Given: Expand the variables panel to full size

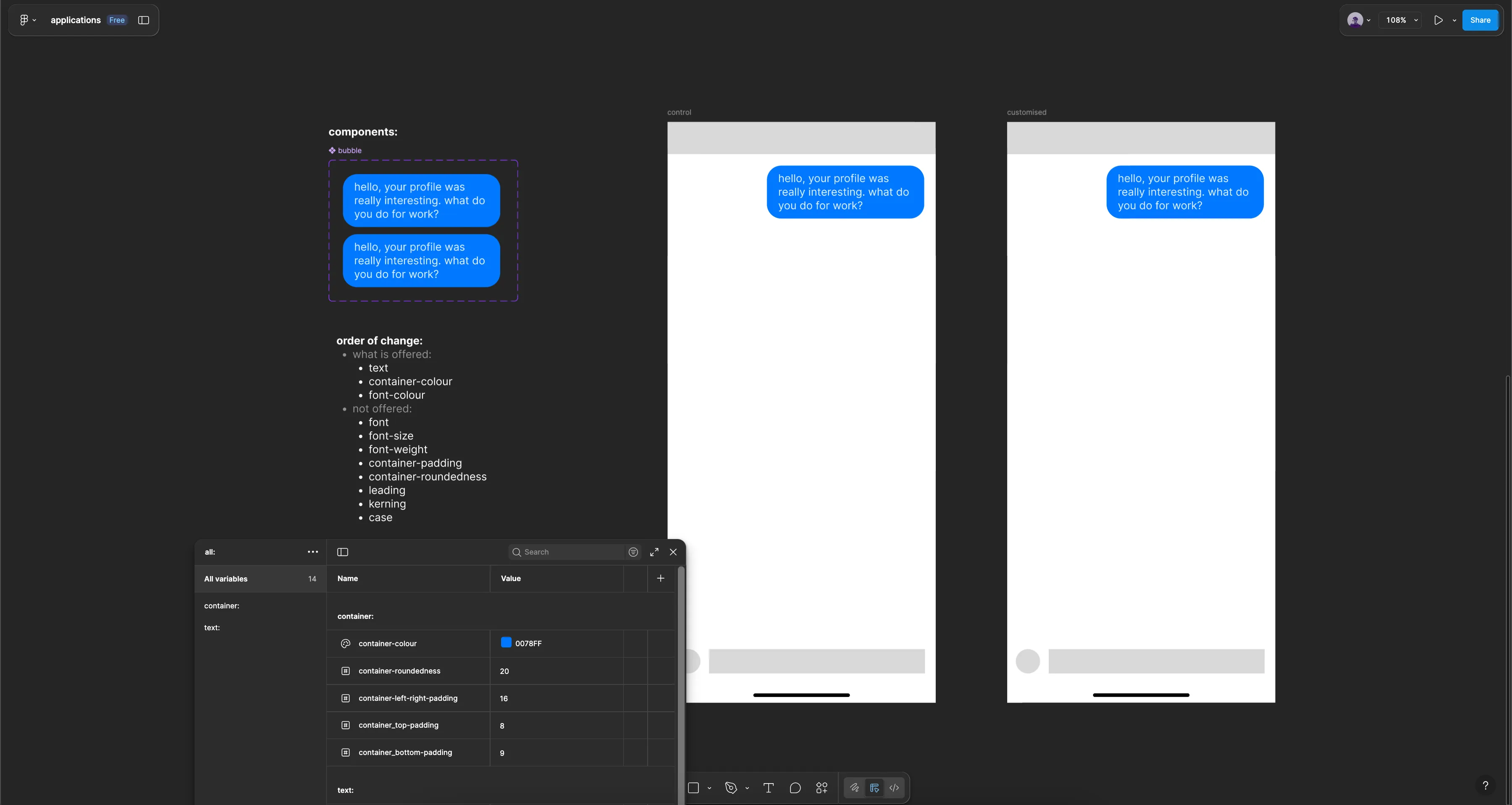Looking at the screenshot, I should 654,552.
